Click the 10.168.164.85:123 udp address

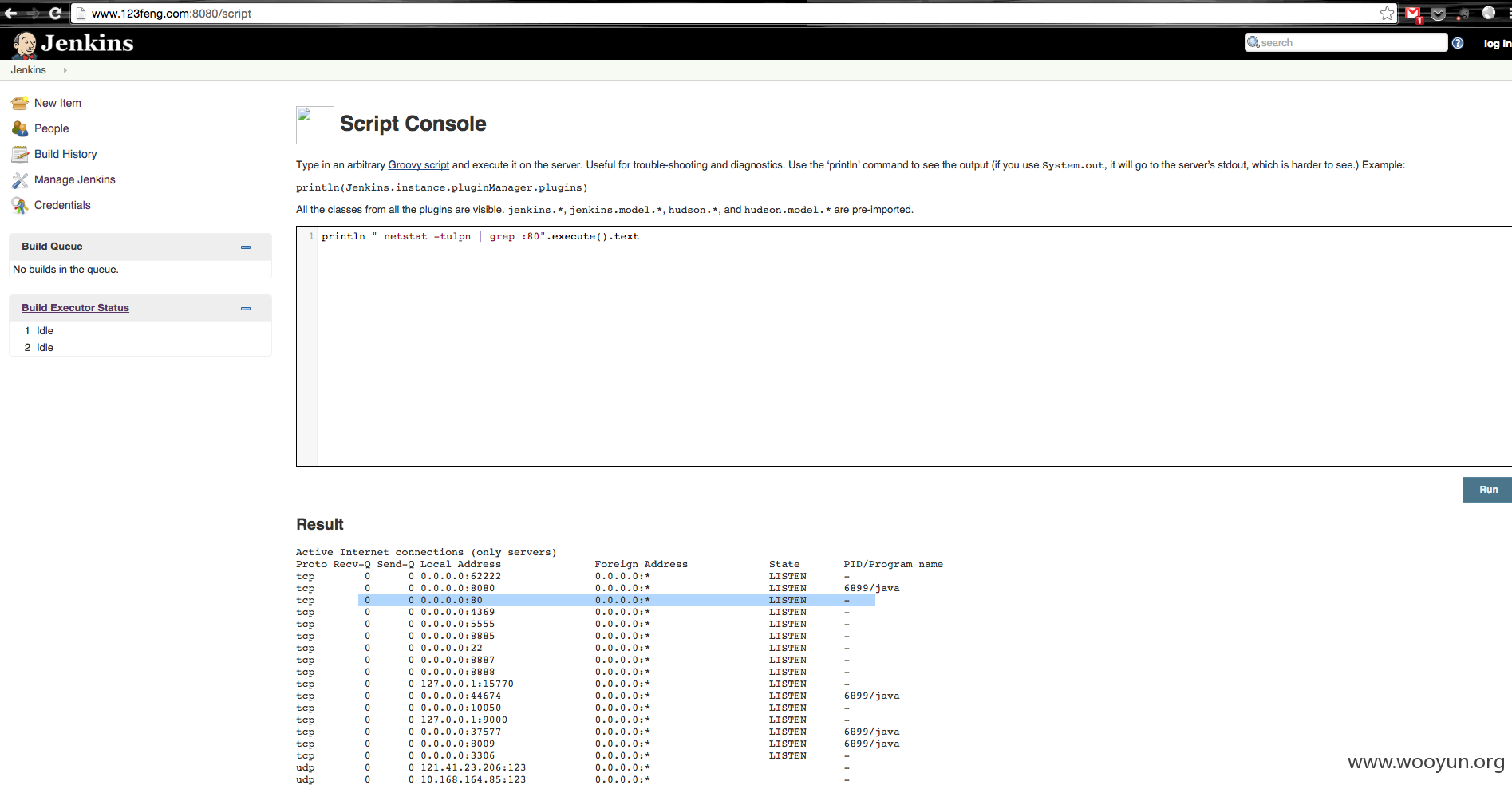pyautogui.click(x=473, y=779)
